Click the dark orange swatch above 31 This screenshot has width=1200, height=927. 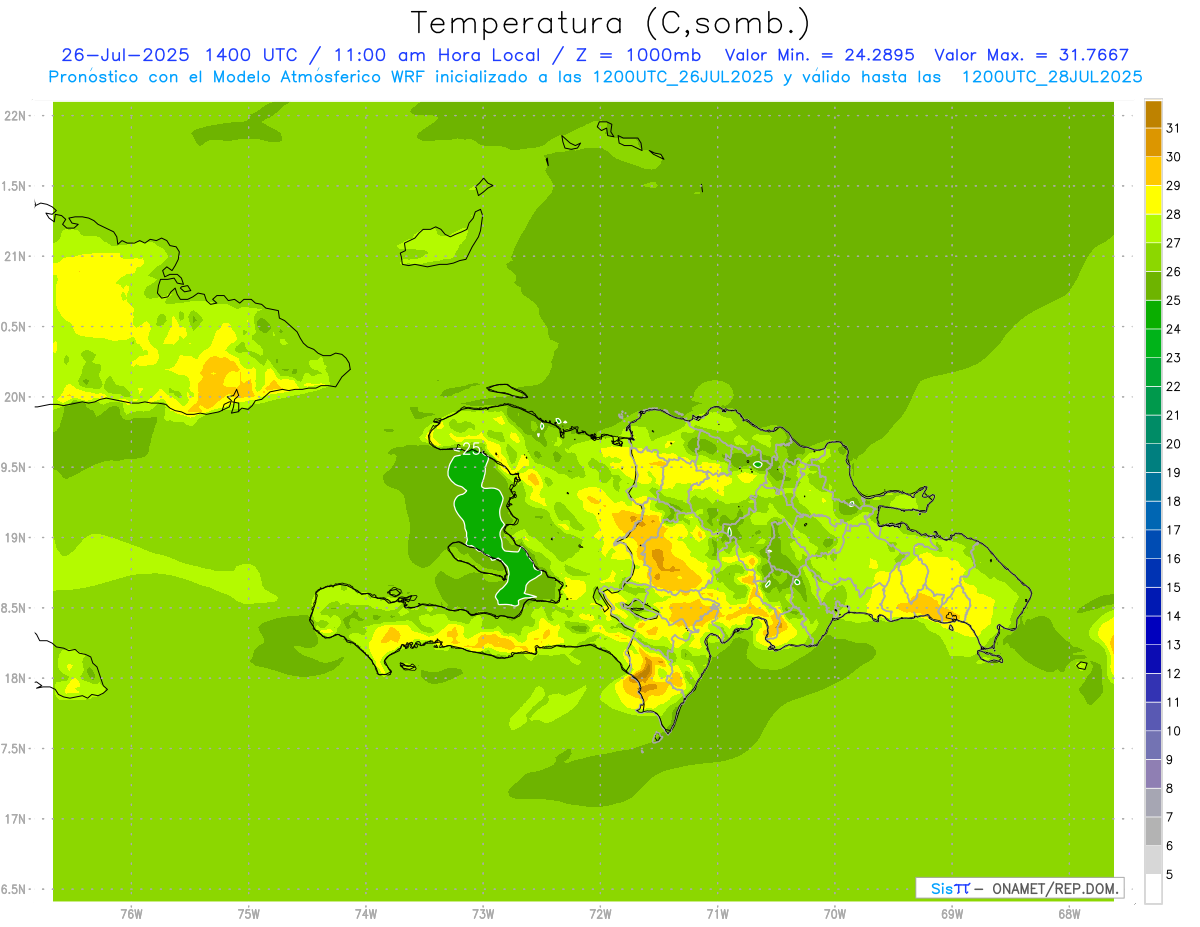click(x=1153, y=114)
